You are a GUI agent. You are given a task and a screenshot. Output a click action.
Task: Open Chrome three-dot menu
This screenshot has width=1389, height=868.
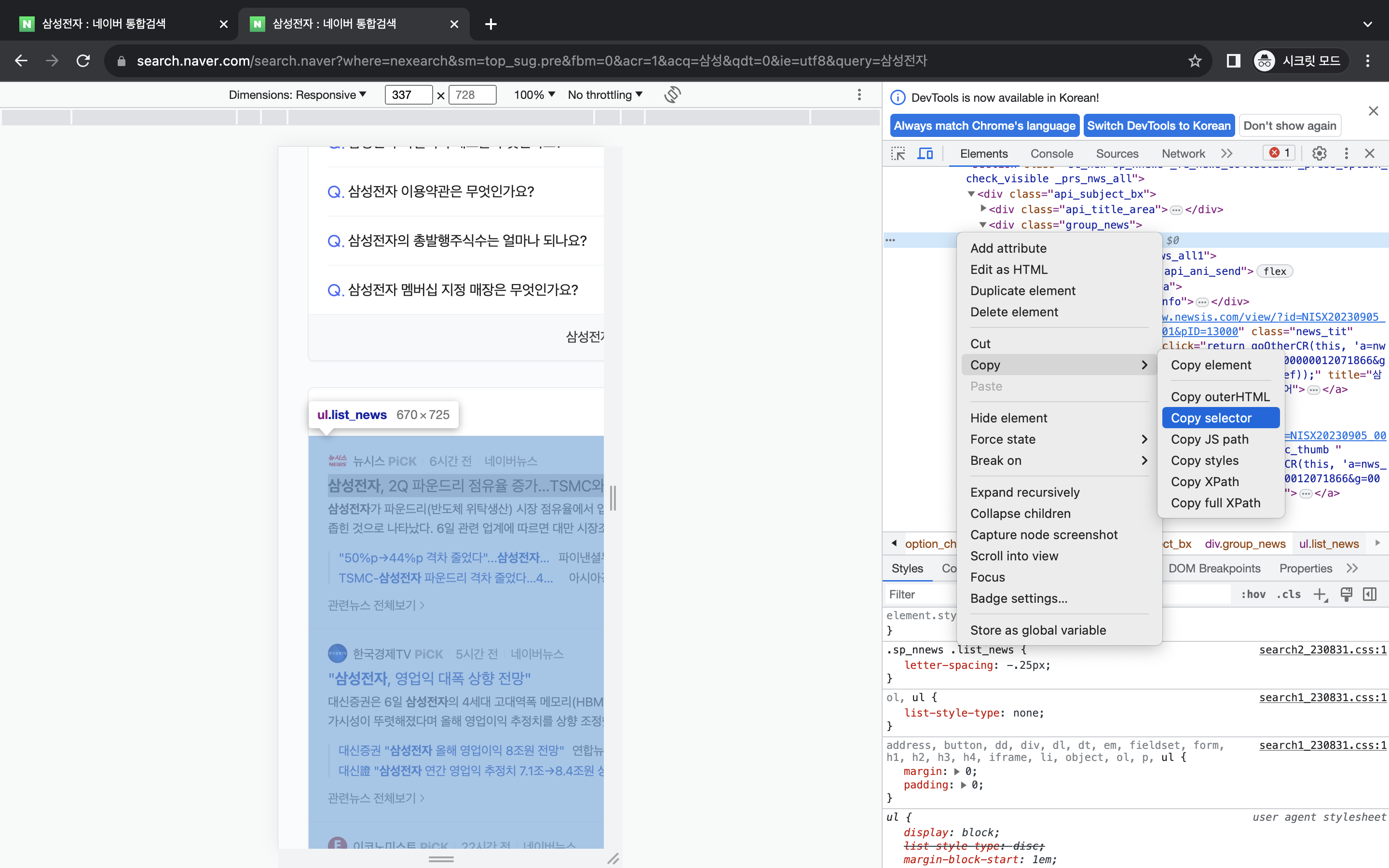pos(1368,61)
